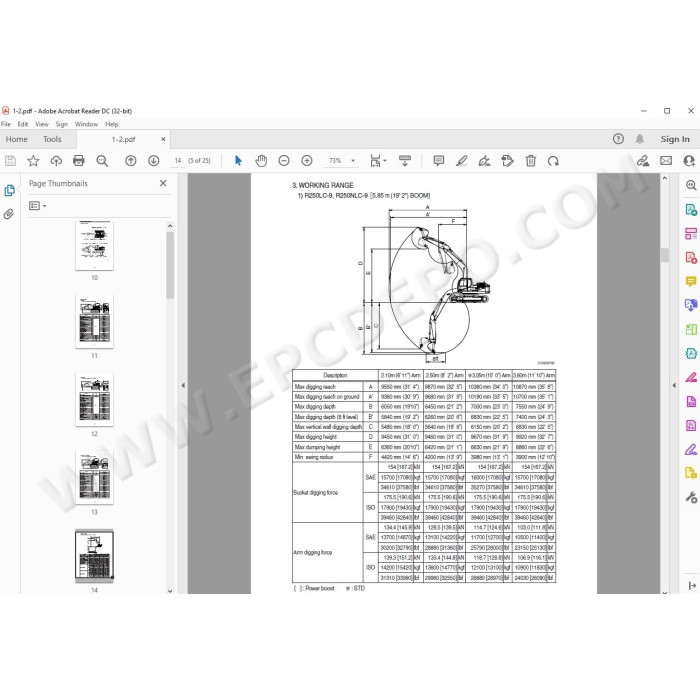Click the thumbnails scroll down arrow
This screenshot has width=700, height=700.
(170, 591)
